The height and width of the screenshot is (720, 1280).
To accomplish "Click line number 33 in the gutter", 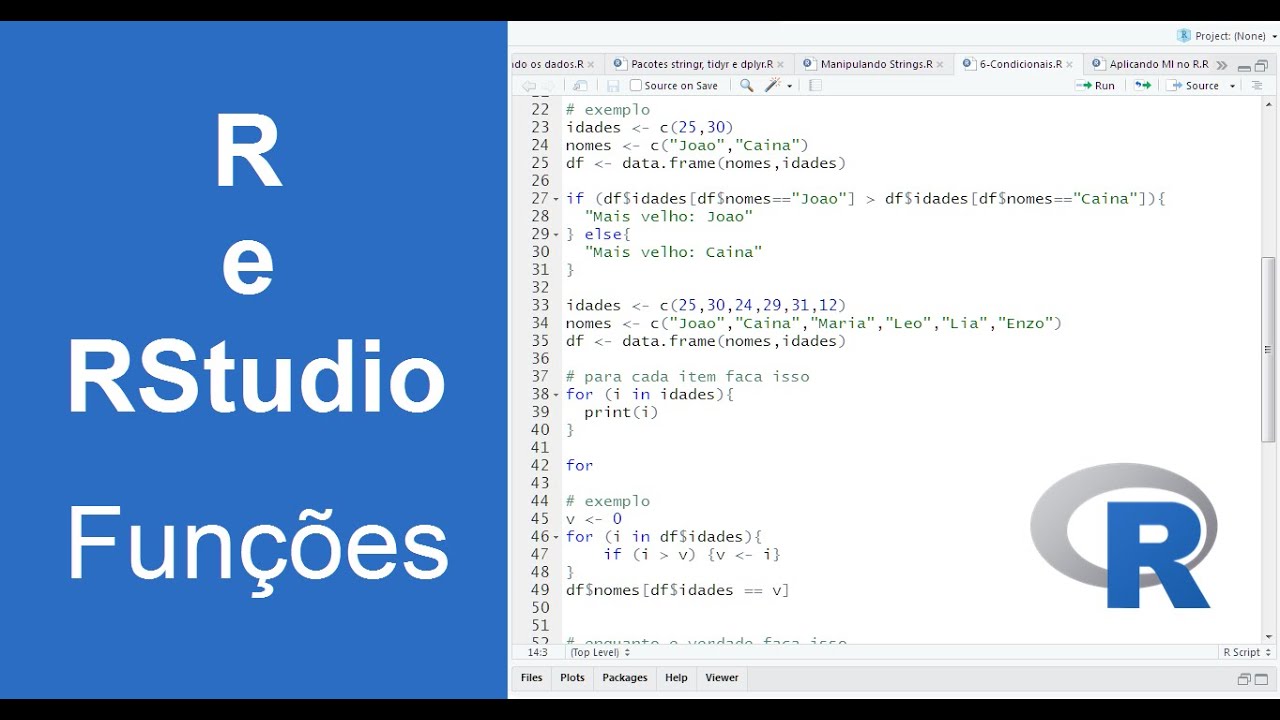I will [539, 306].
